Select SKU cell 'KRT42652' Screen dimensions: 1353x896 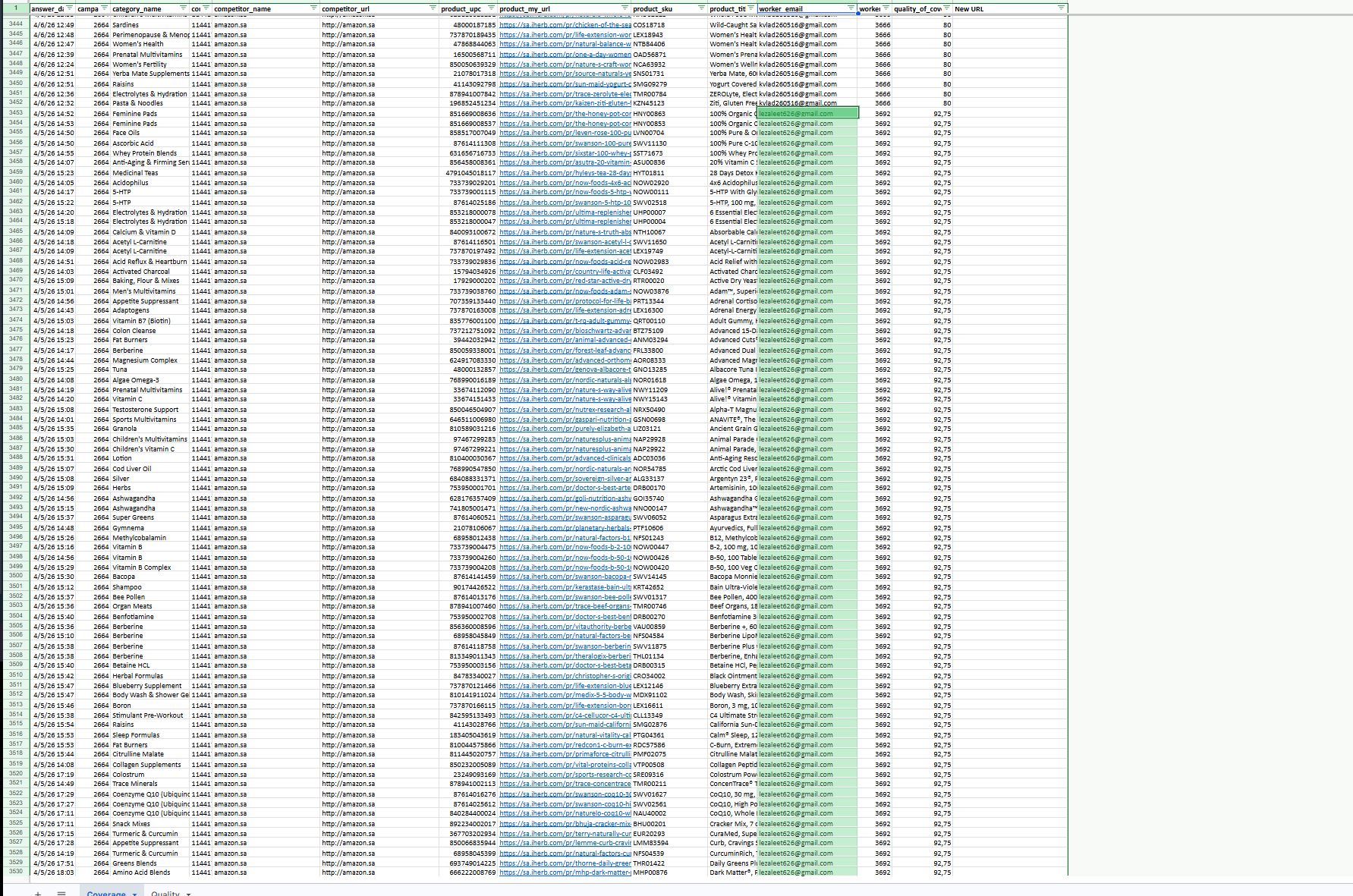(x=669, y=586)
